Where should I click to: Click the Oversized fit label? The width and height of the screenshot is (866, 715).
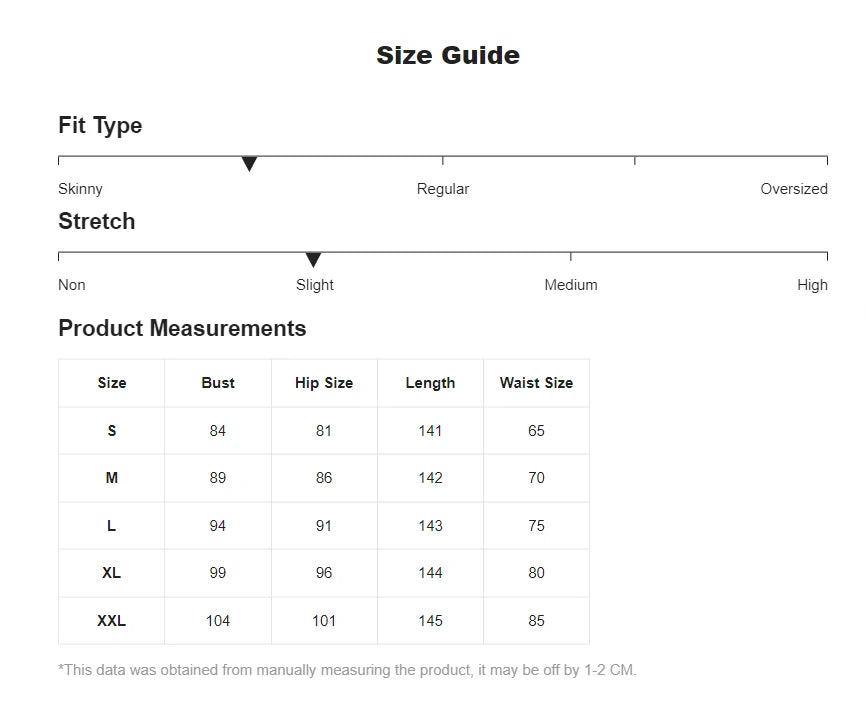point(794,189)
